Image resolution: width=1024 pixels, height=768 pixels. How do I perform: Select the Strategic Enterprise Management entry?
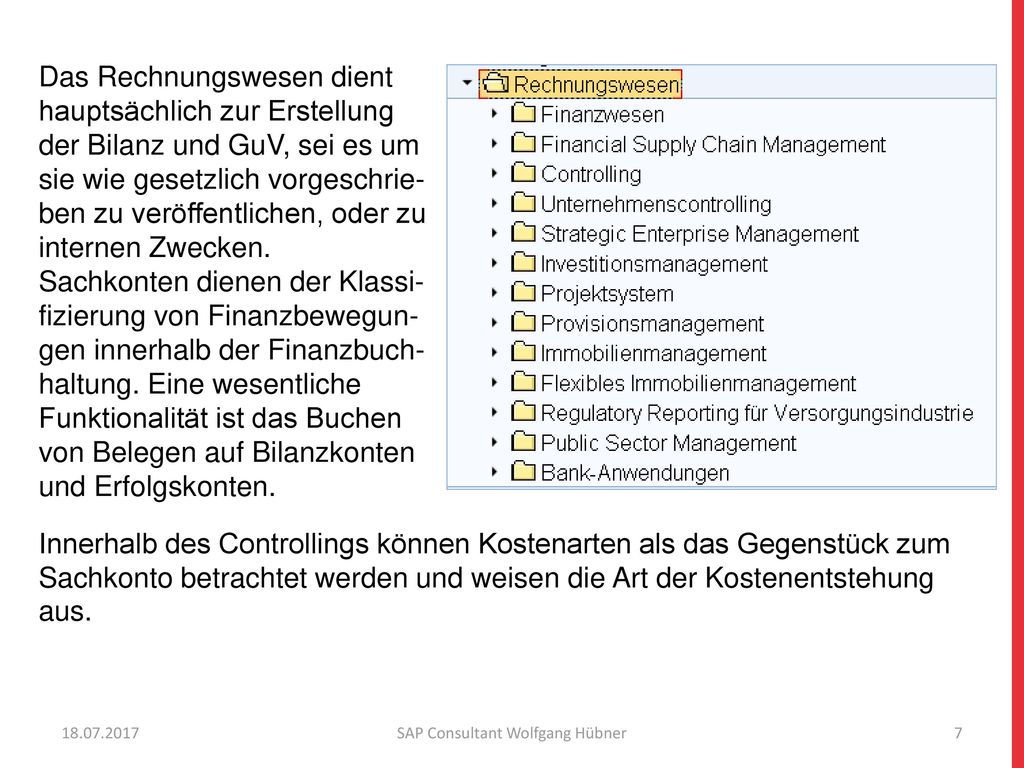coord(699,234)
